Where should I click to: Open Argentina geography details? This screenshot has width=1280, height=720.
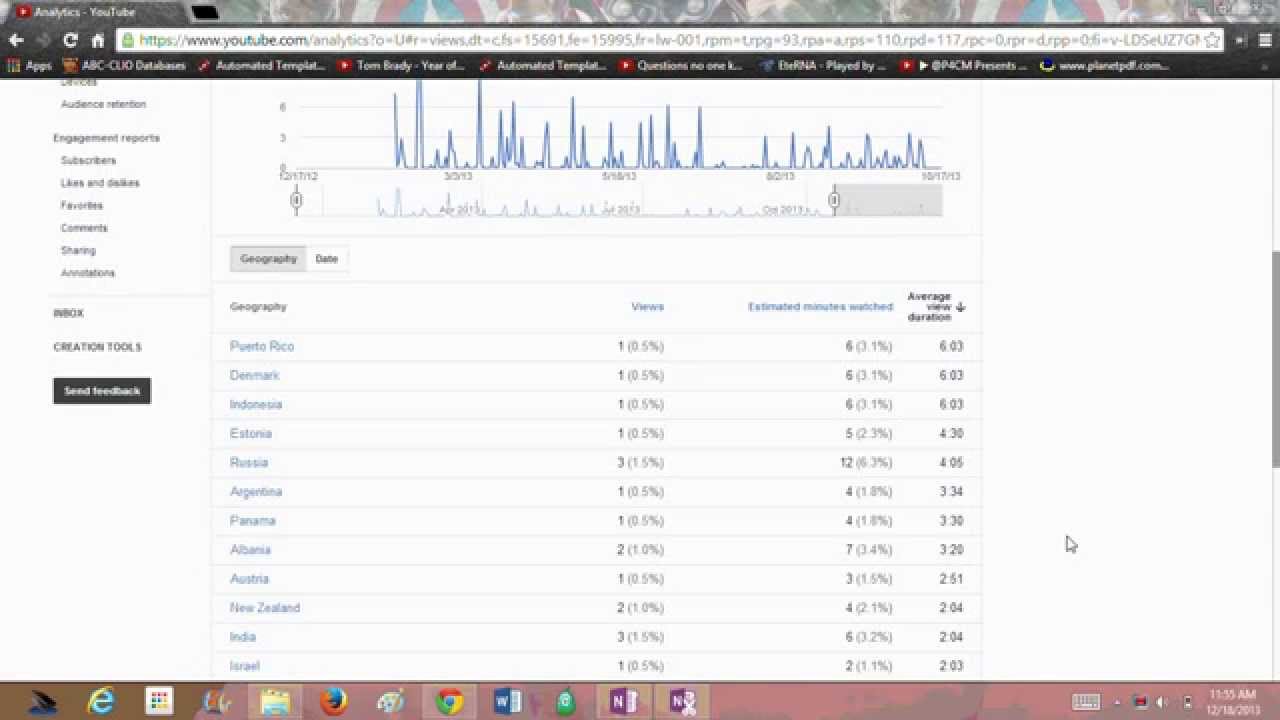tap(256, 491)
